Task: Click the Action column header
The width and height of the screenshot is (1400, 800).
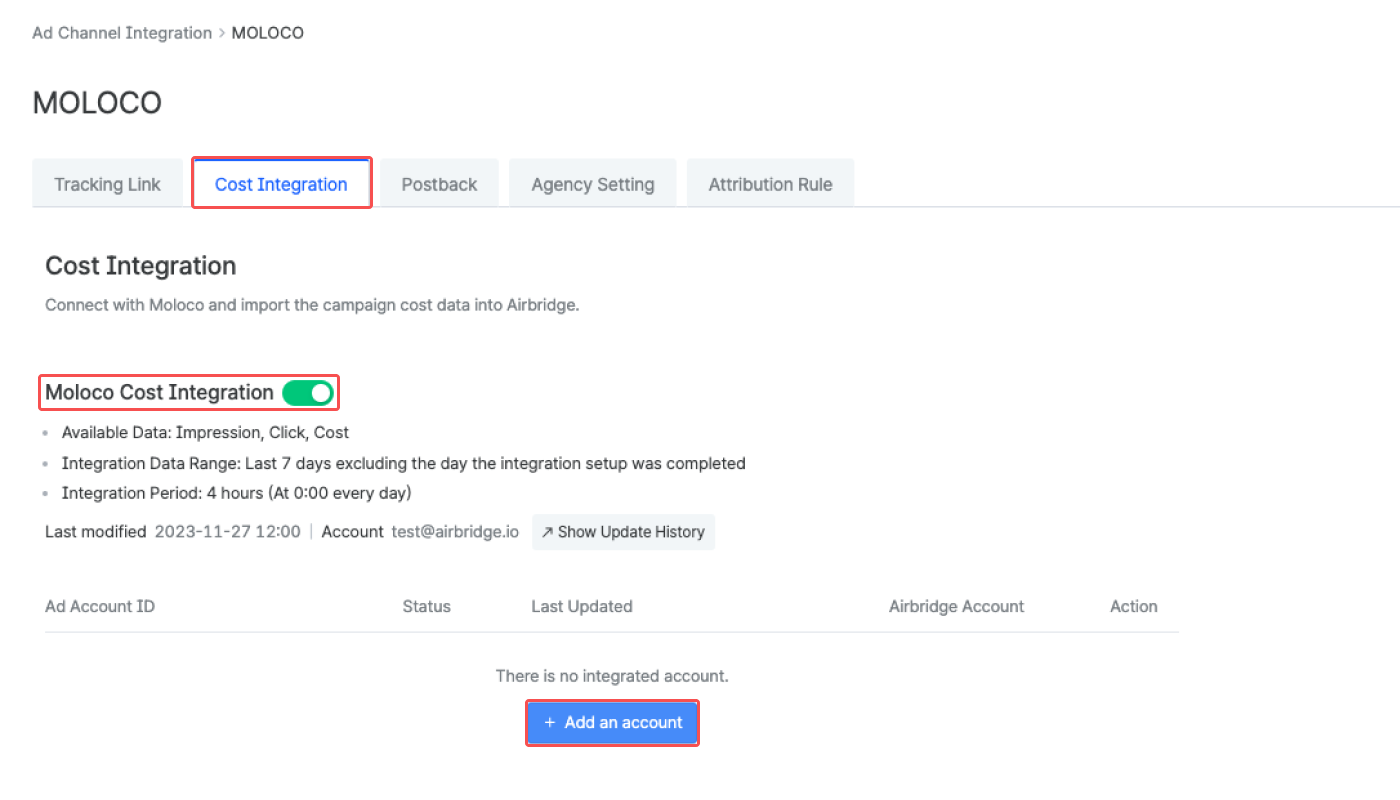Action: (1134, 606)
